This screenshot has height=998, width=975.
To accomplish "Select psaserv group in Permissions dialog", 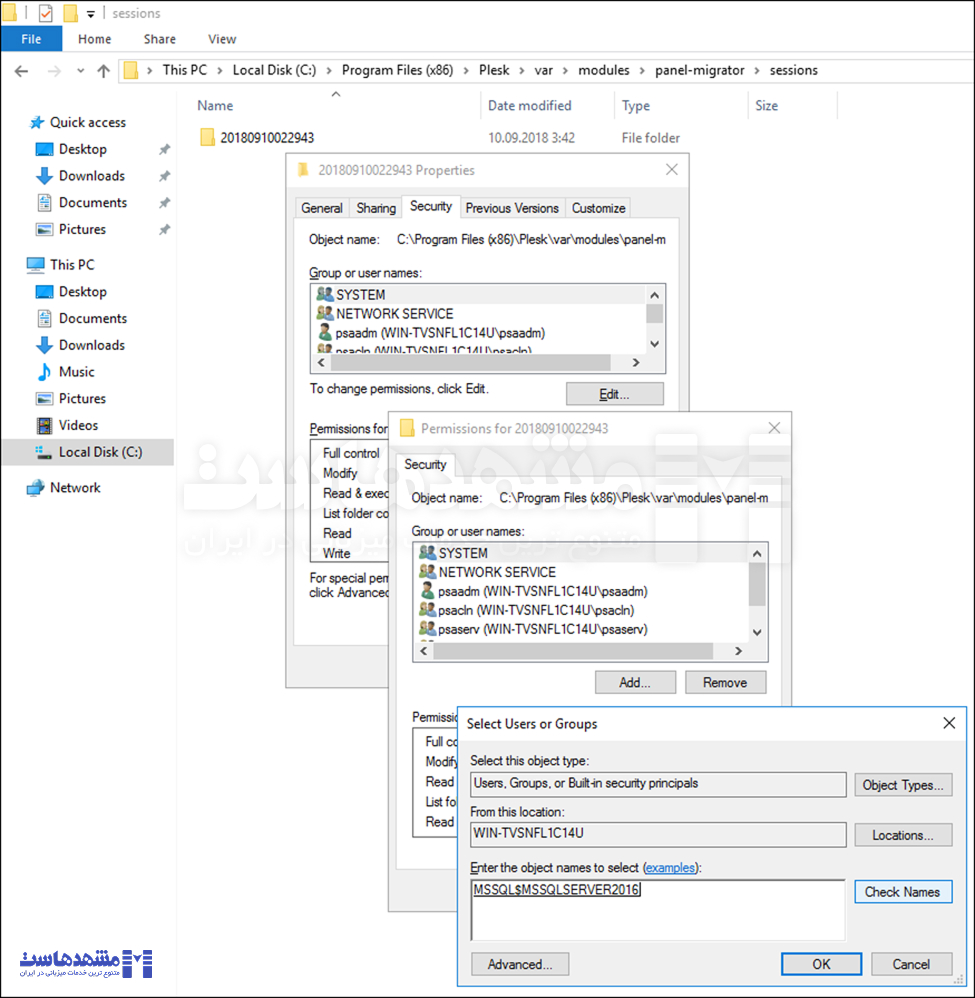I will pos(542,629).
